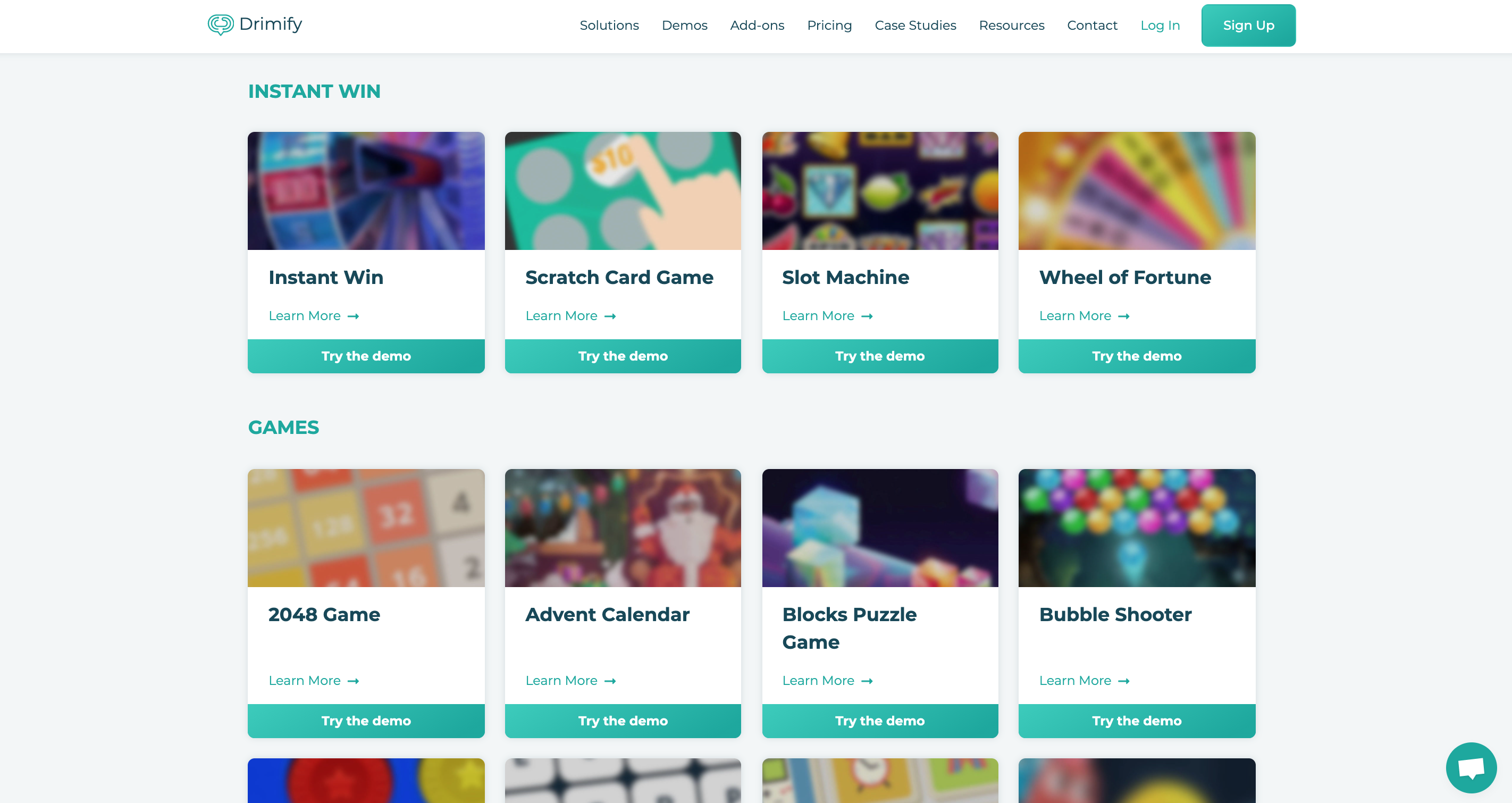Learn More about Scratch Card Game
Viewport: 1512px width, 803px height.
coord(571,315)
